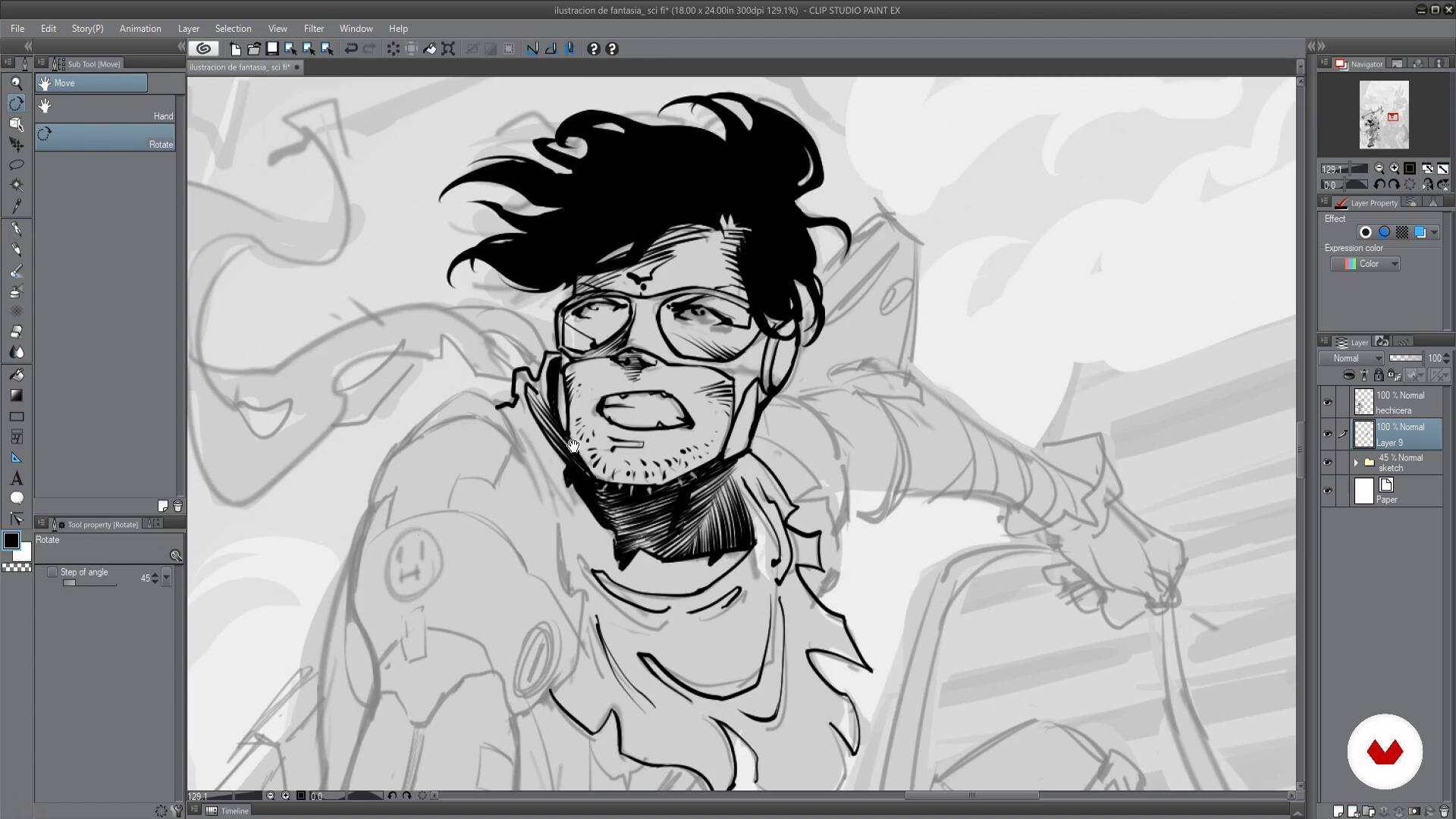1456x819 pixels.
Task: Select the Operation (object) tool
Action: (x=16, y=124)
